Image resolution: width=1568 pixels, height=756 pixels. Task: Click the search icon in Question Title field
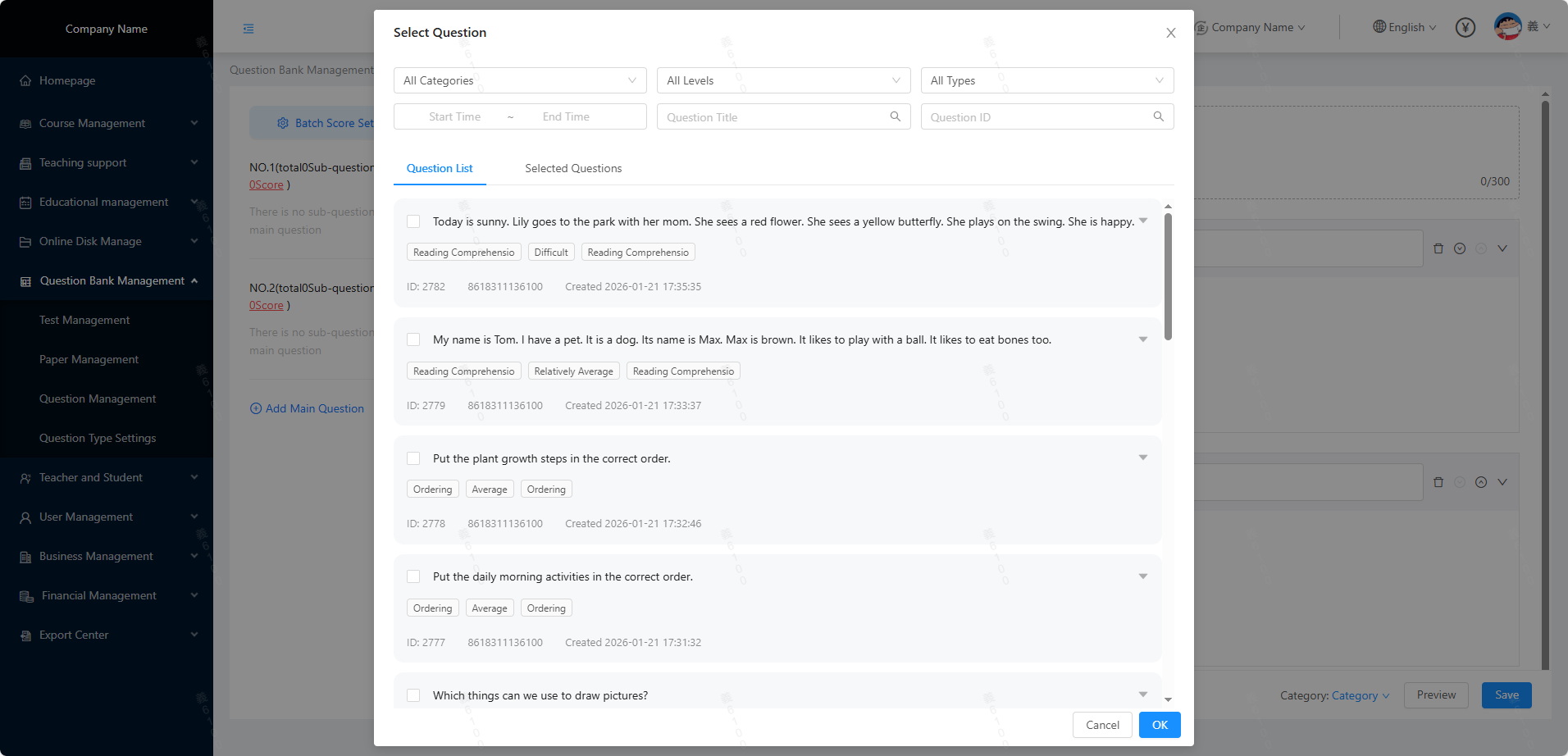coord(896,116)
